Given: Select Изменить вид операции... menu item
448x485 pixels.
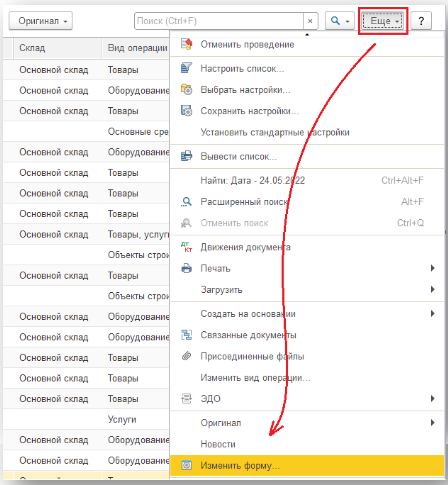Looking at the screenshot, I should tap(307, 378).
